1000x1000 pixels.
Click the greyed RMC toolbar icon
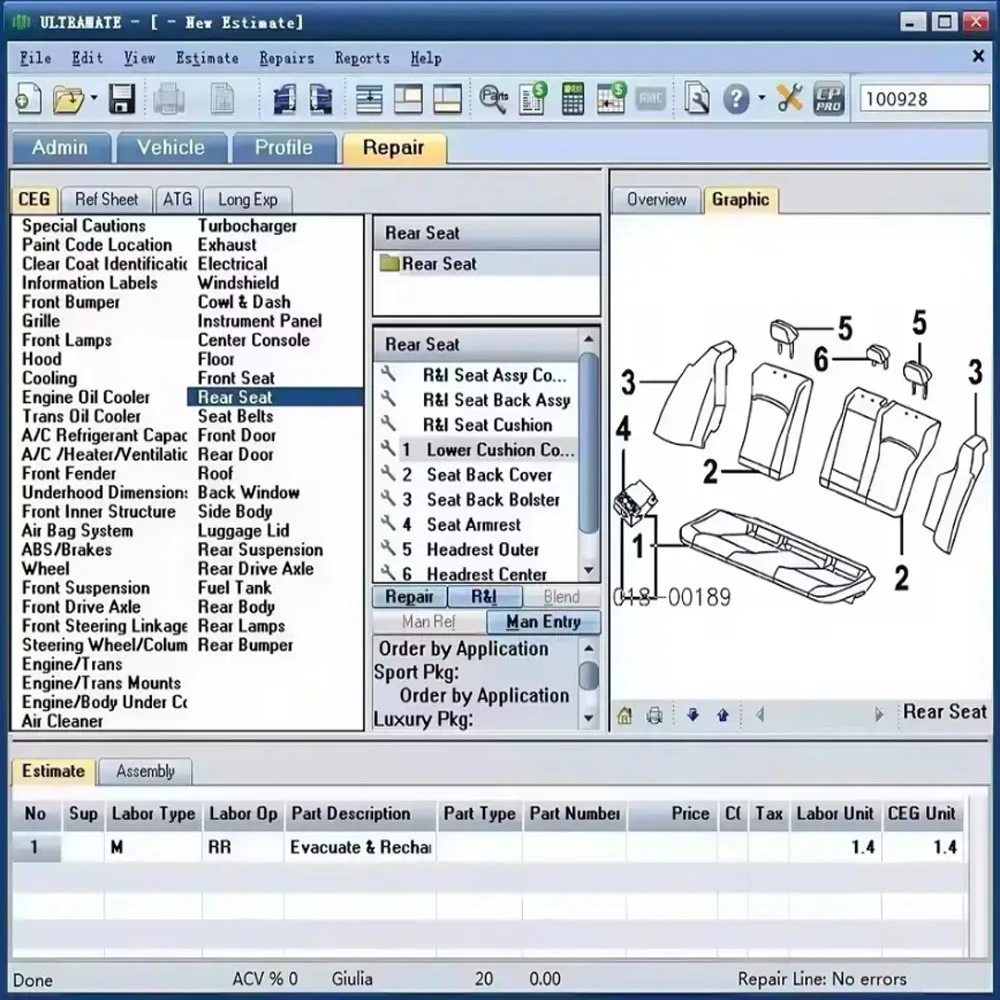tap(651, 99)
